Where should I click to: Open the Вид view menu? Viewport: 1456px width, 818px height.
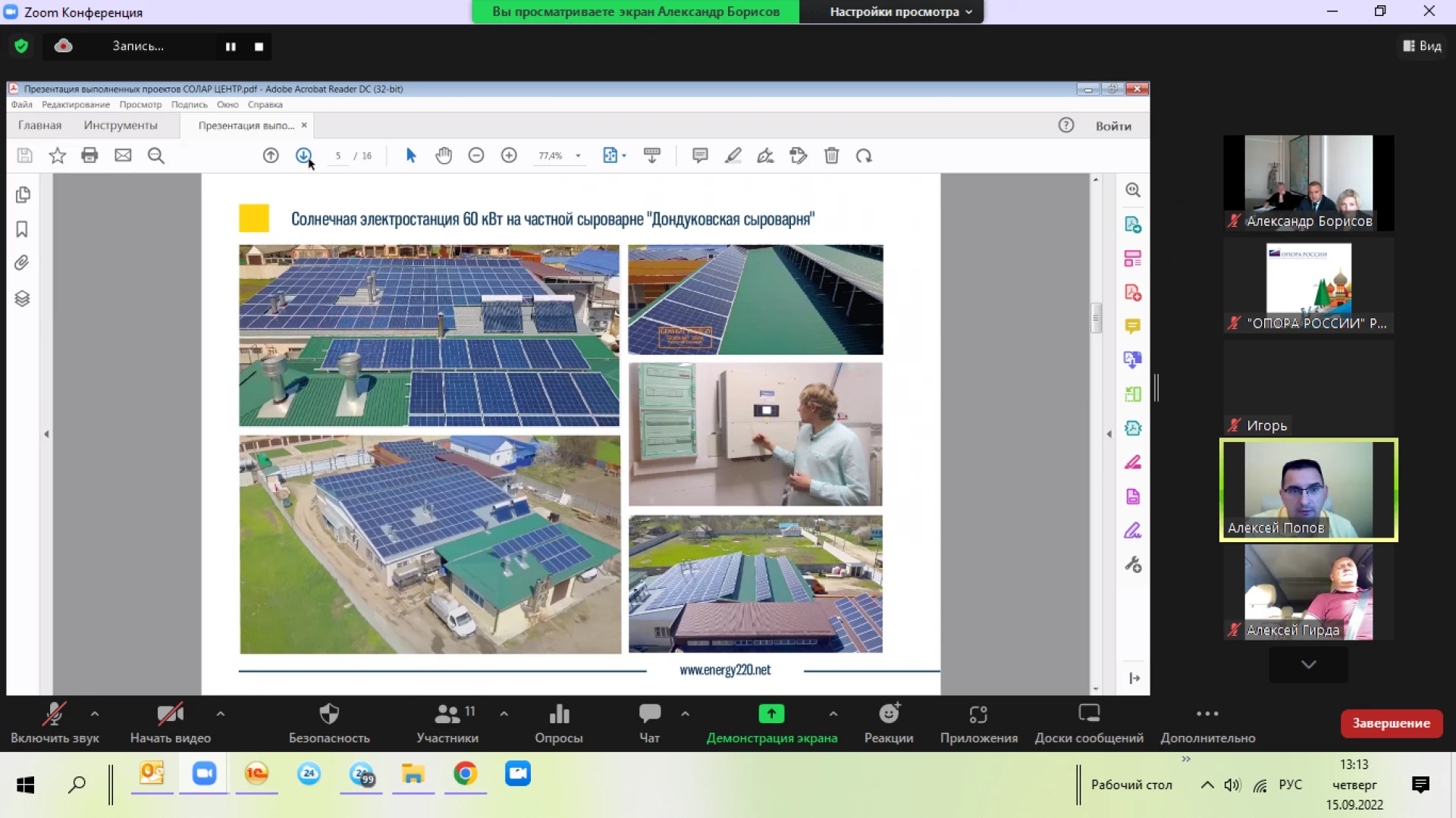click(1422, 46)
